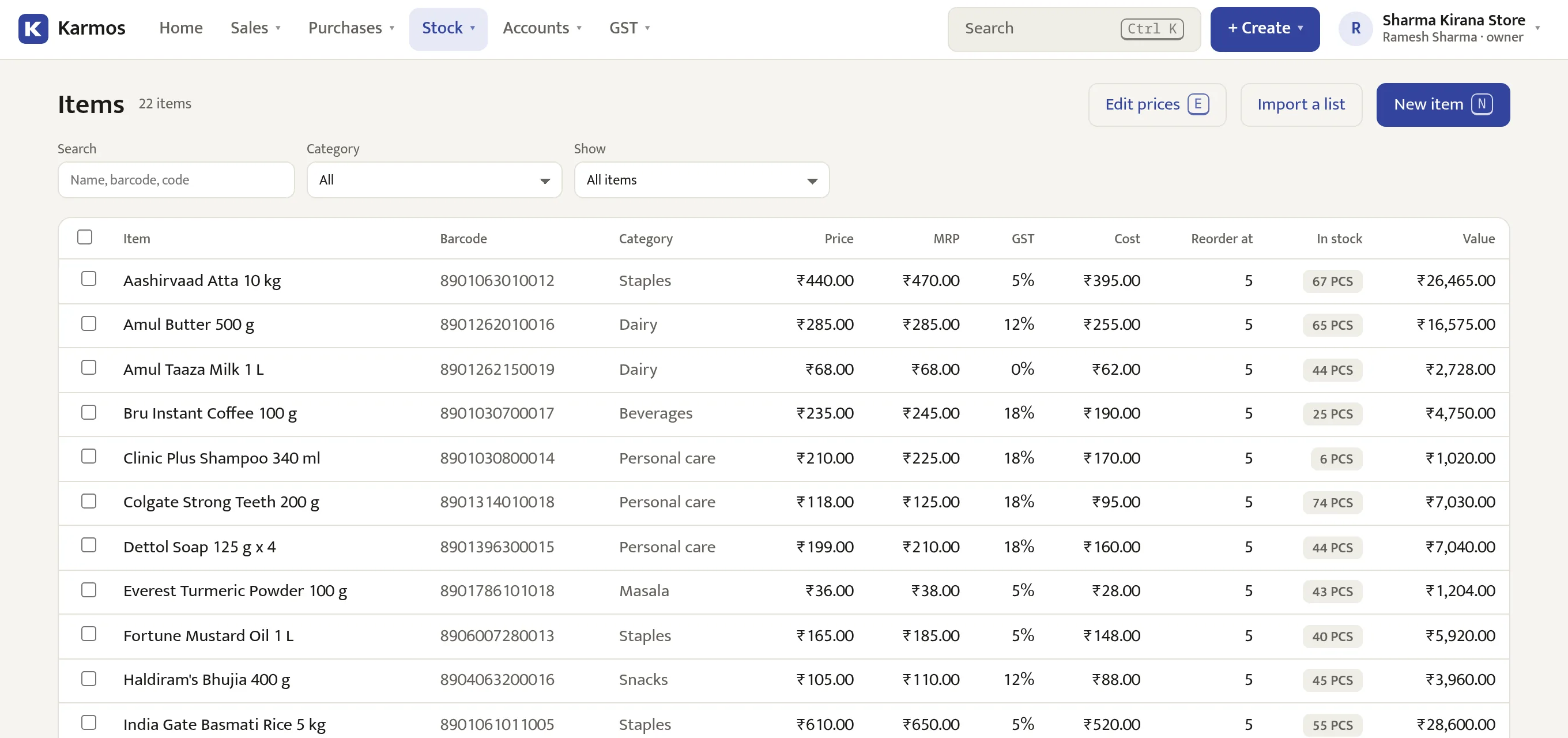Open the Sharma Kirana Store account menu
Image resolution: width=1568 pixels, height=738 pixels.
1439,29
